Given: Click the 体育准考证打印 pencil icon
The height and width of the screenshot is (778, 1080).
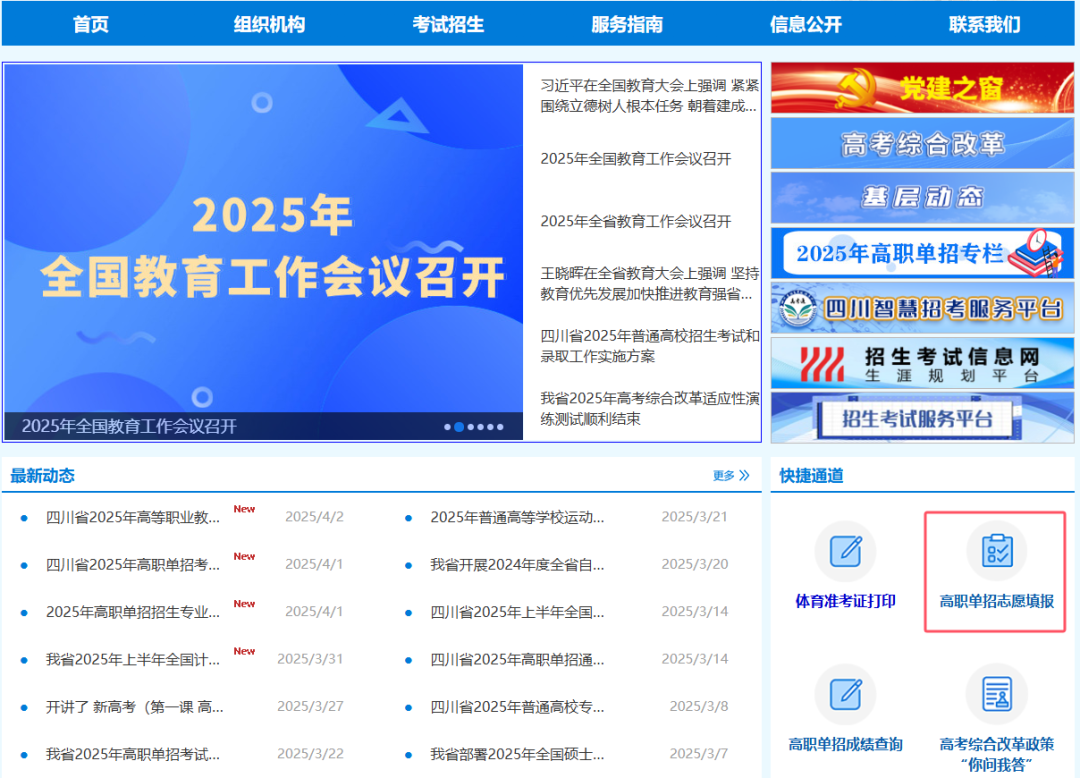Looking at the screenshot, I should point(845,549).
